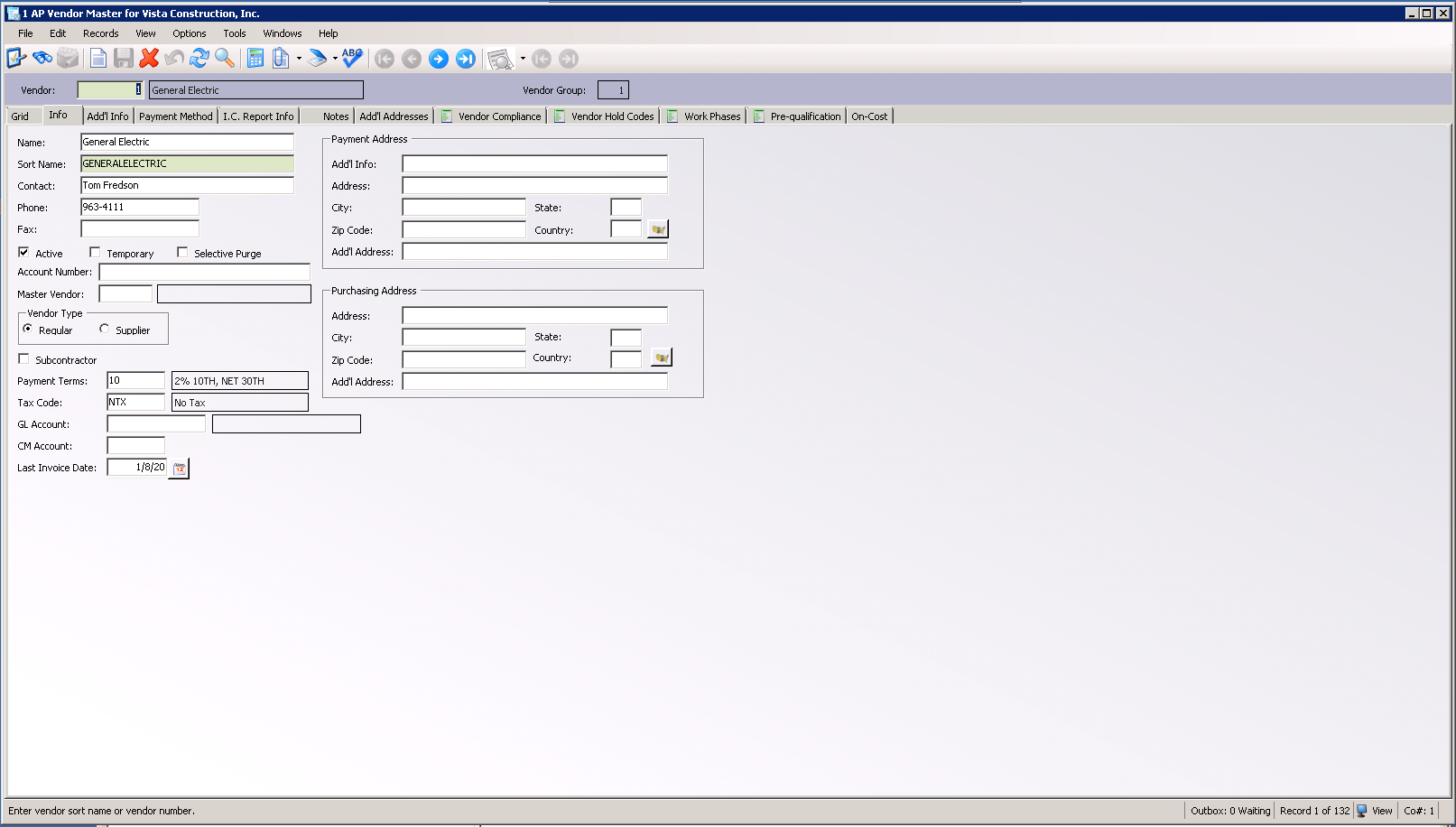The width and height of the screenshot is (1456, 827).
Task: Enable the Temporary checkbox
Action: tap(95, 252)
